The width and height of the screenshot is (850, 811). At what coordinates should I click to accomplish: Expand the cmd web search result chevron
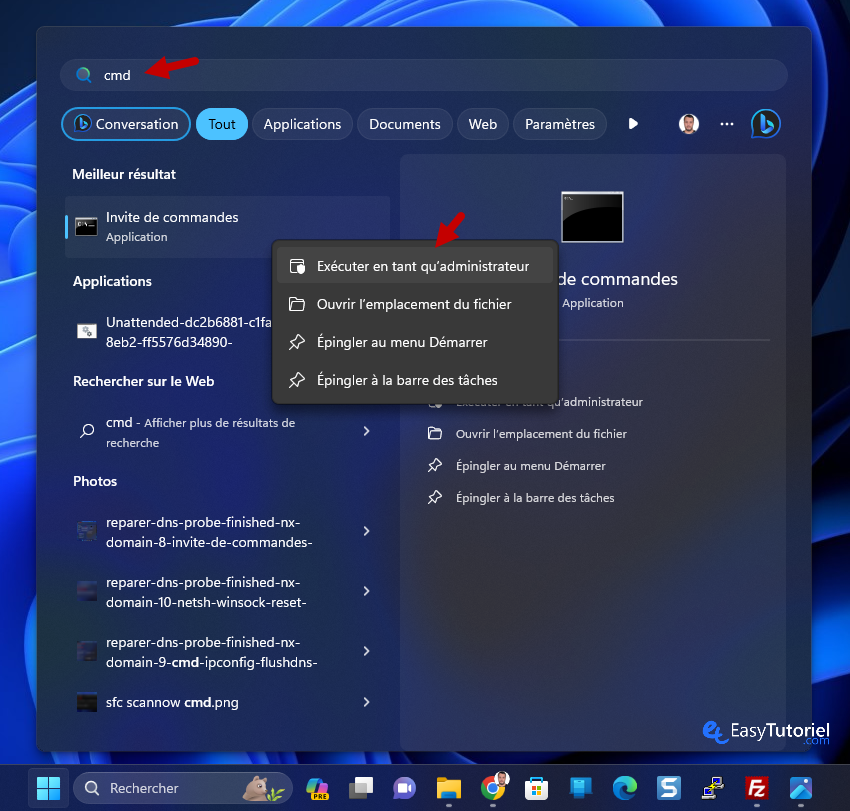point(366,431)
